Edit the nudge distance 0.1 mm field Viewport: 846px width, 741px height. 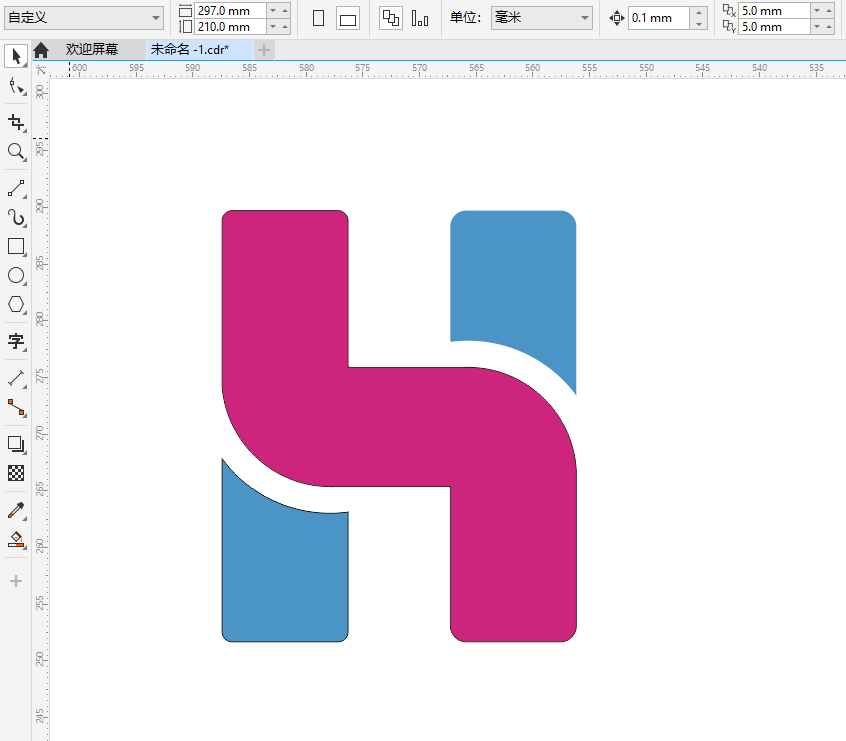659,18
